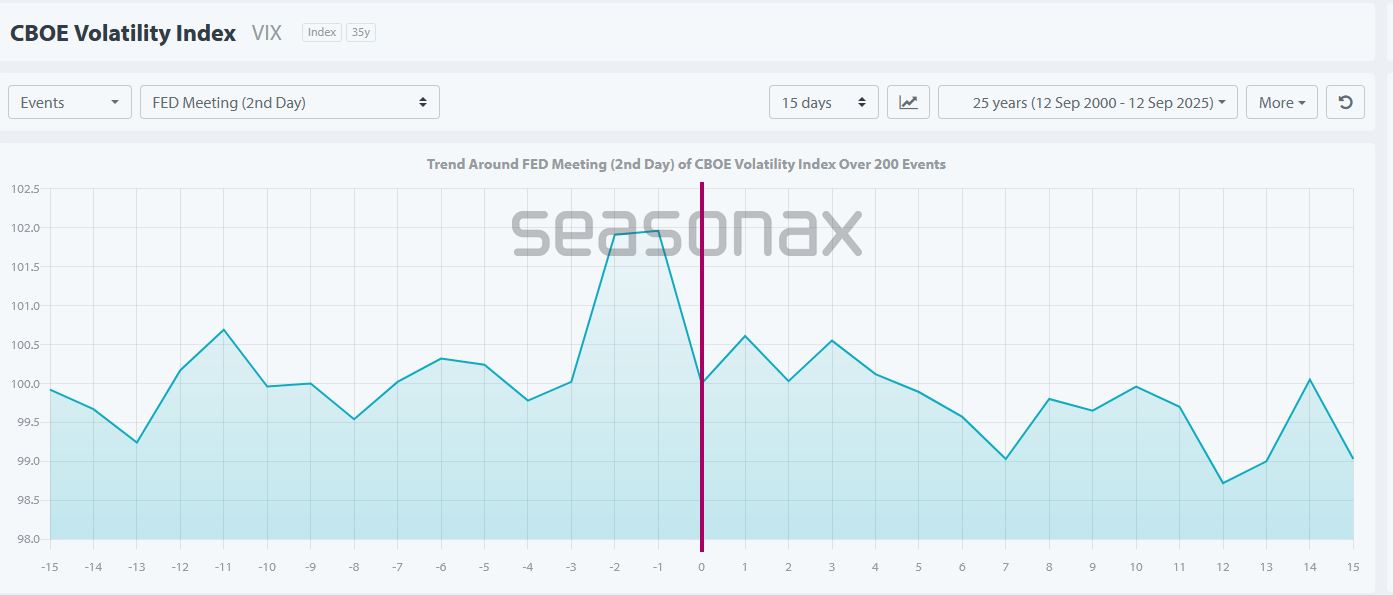Click the chart data point at day -11
The width and height of the screenshot is (1393, 595).
pos(223,329)
